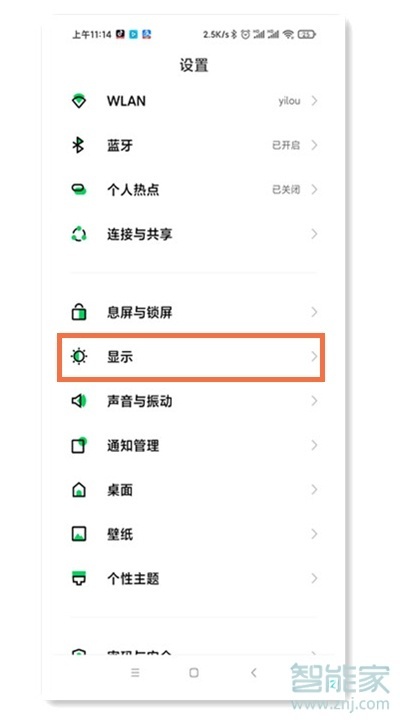Tap the paintbrush icon for 个性主题
The height and width of the screenshot is (723, 400).
(79, 578)
